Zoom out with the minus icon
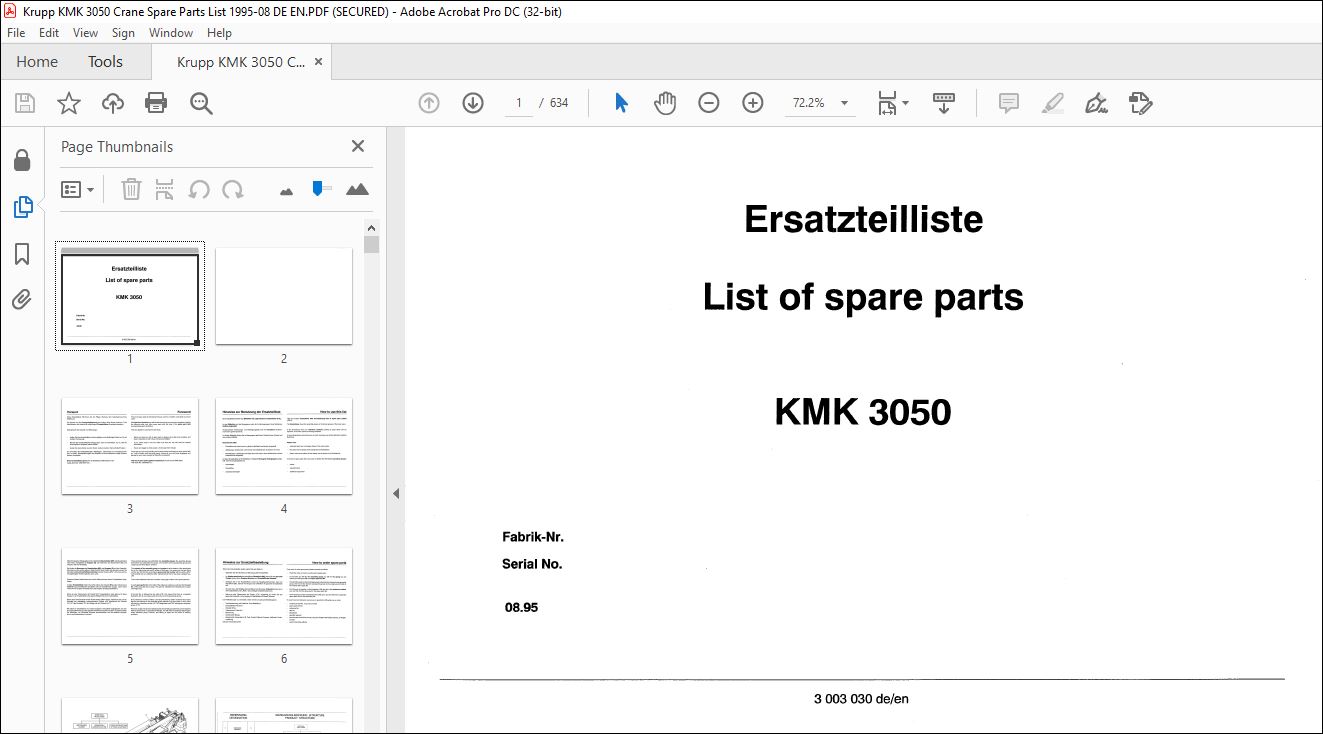The width and height of the screenshot is (1323, 734). tap(709, 103)
